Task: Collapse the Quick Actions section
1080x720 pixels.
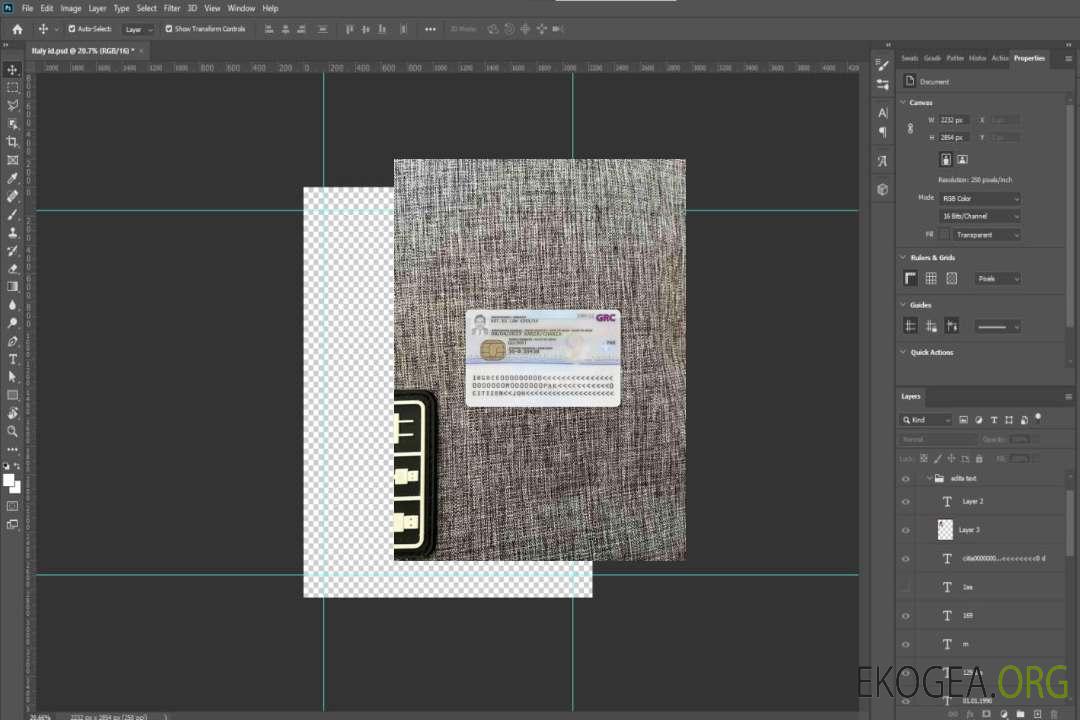Action: coord(904,352)
